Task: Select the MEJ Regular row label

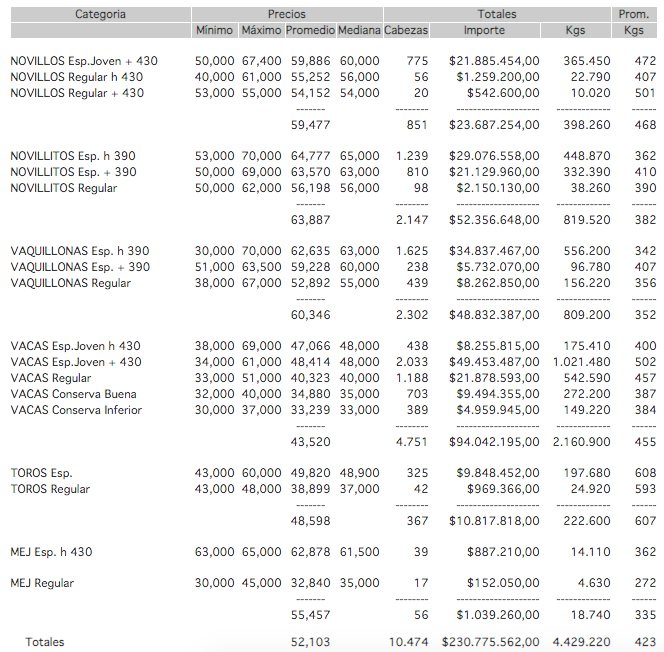Action: (x=42, y=584)
